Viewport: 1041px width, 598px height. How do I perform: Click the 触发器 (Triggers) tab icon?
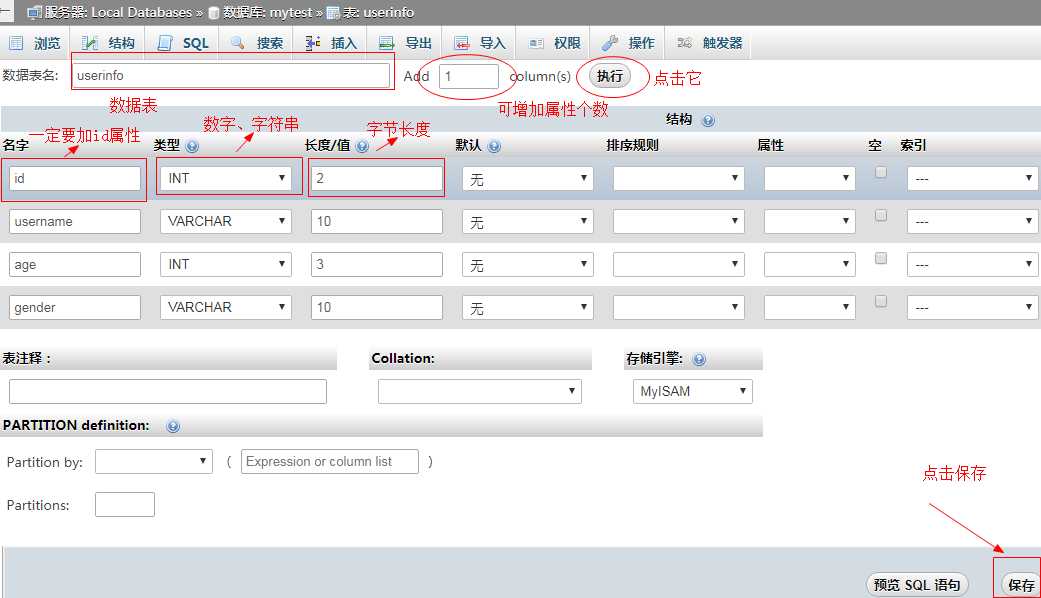[x=684, y=43]
